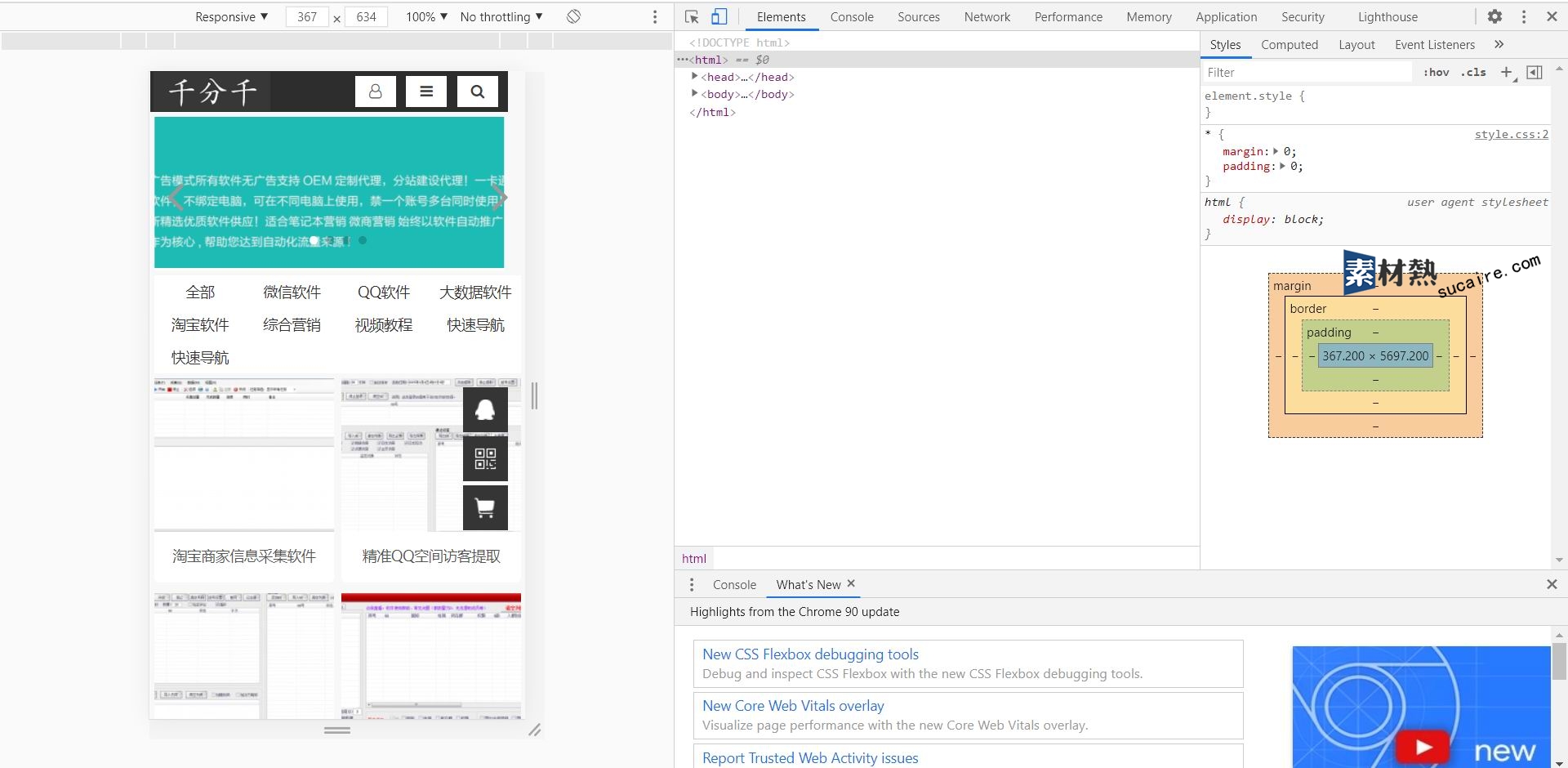The height and width of the screenshot is (768, 1568).
Task: Toggle the rotate device orientation icon
Action: (573, 16)
